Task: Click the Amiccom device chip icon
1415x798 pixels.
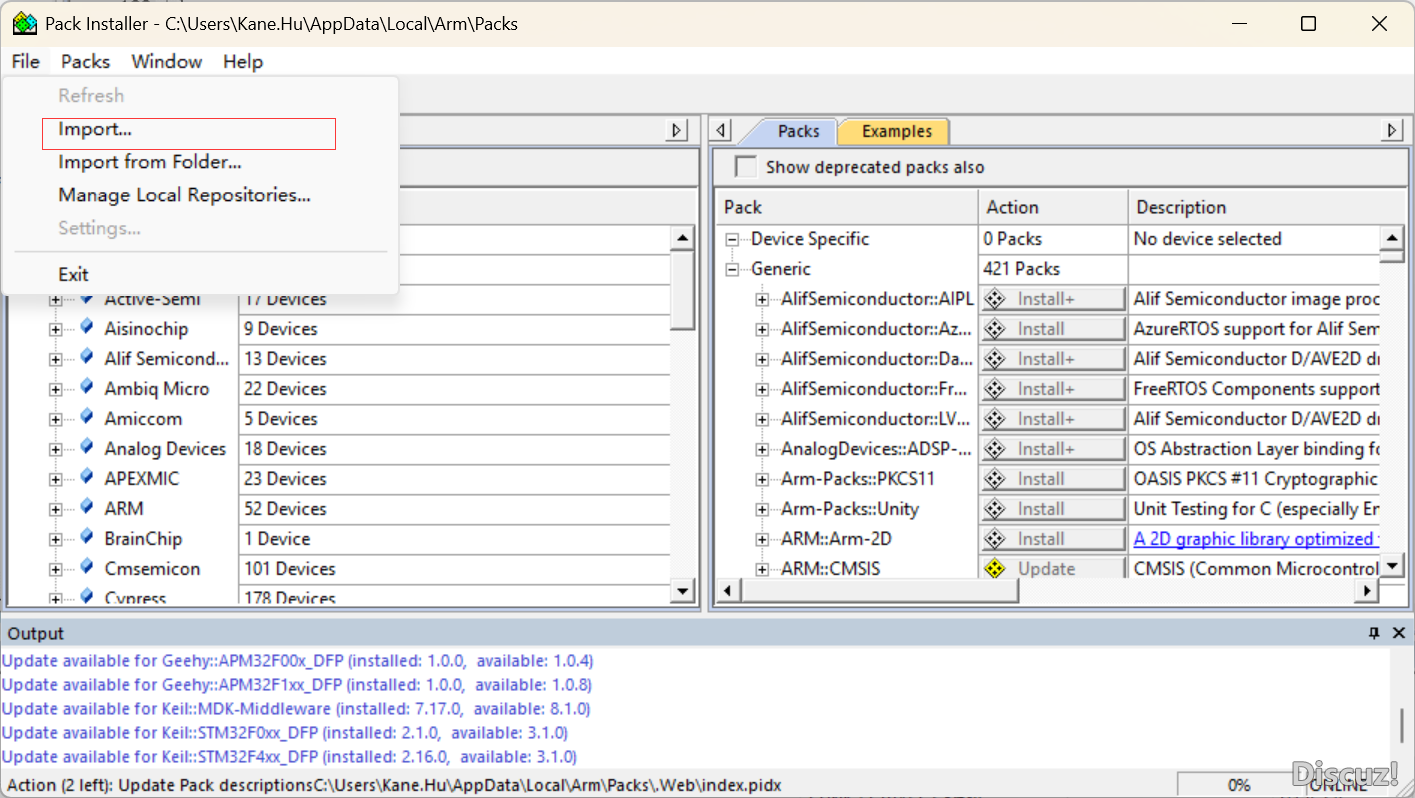Action: click(x=87, y=418)
